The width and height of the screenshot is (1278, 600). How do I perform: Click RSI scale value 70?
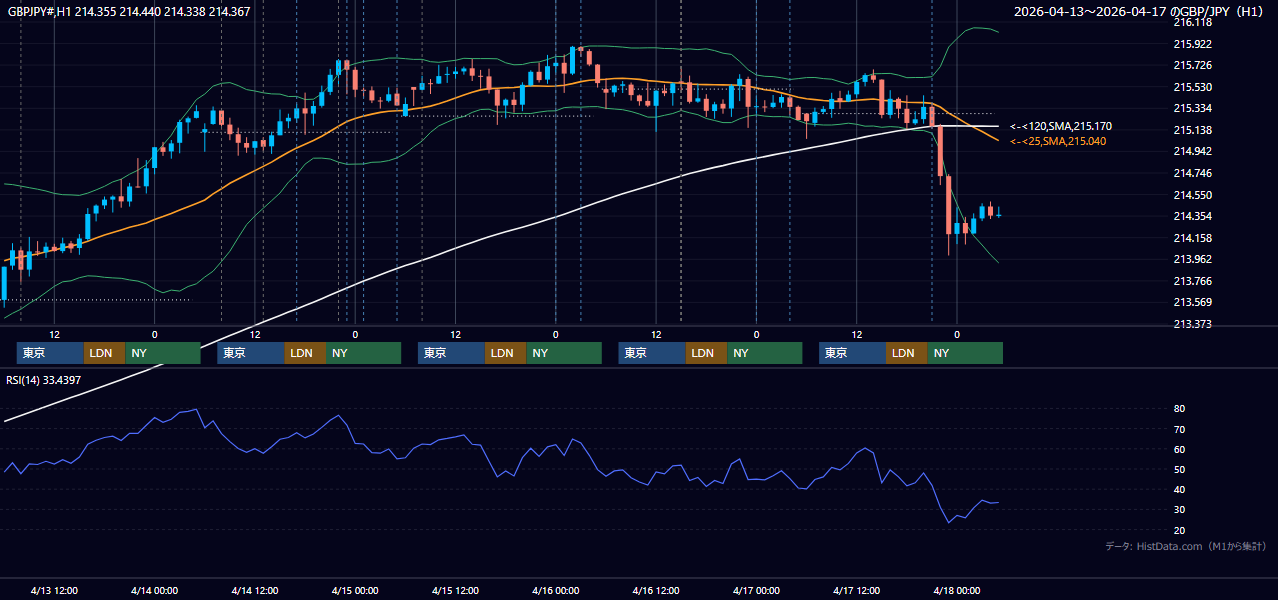pyautogui.click(x=1180, y=429)
